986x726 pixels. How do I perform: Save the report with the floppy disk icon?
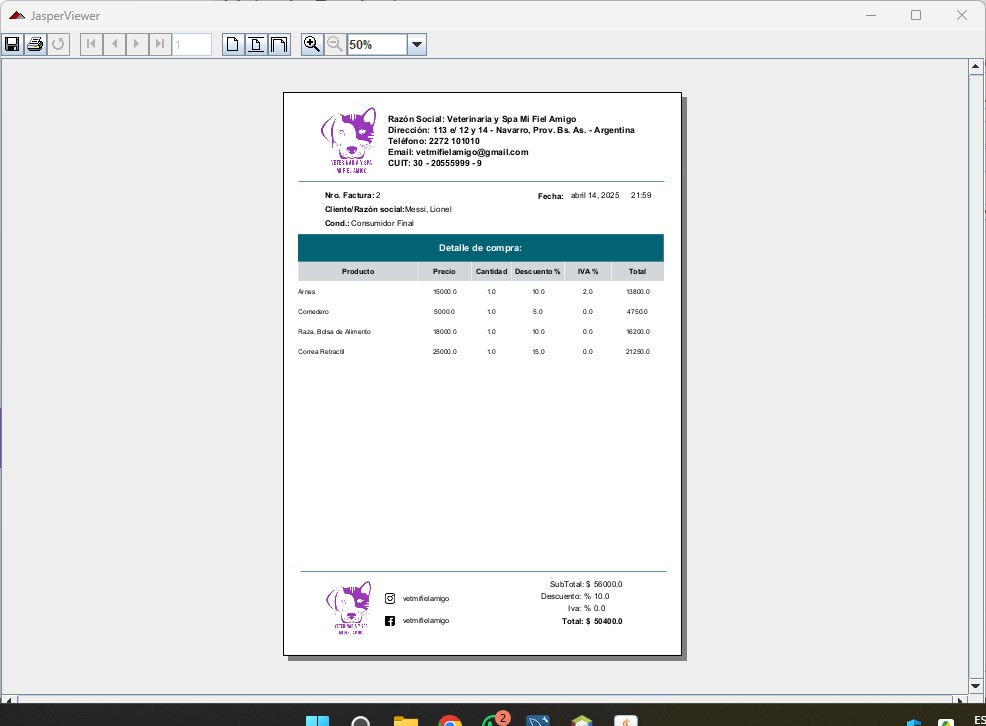pyautogui.click(x=13, y=45)
